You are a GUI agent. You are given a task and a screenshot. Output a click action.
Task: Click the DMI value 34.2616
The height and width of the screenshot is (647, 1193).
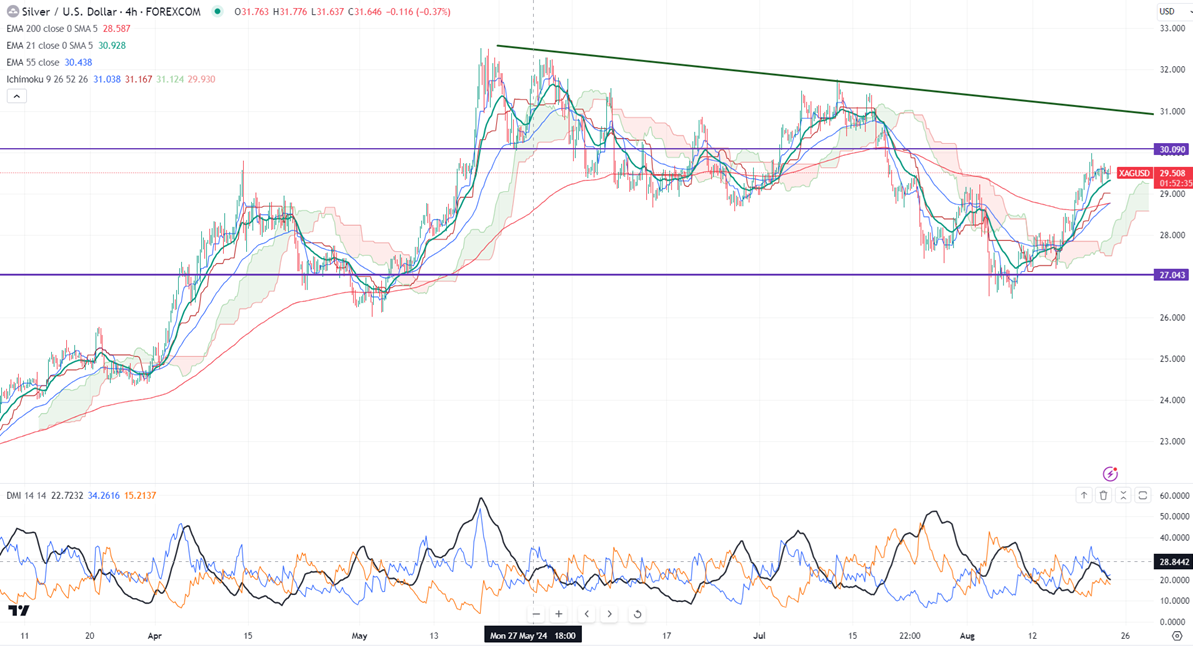(104, 496)
